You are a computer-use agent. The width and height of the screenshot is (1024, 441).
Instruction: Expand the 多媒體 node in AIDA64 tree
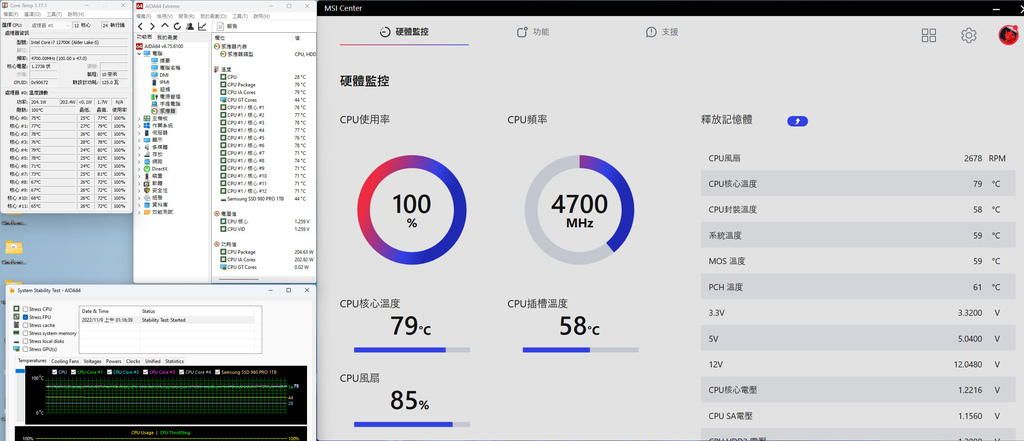139,147
